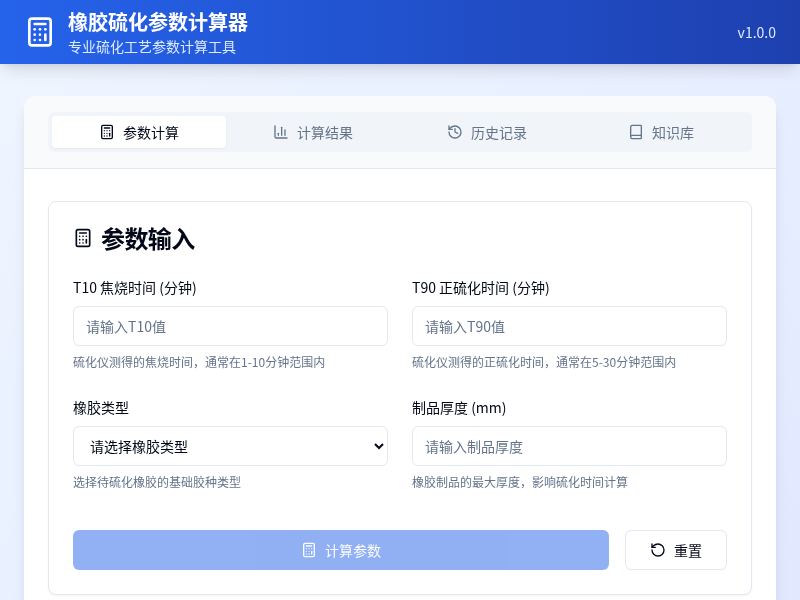Click hint 选择待硫化橡胶的基础胶种类型
Screen dimensions: 800x600
point(157,482)
